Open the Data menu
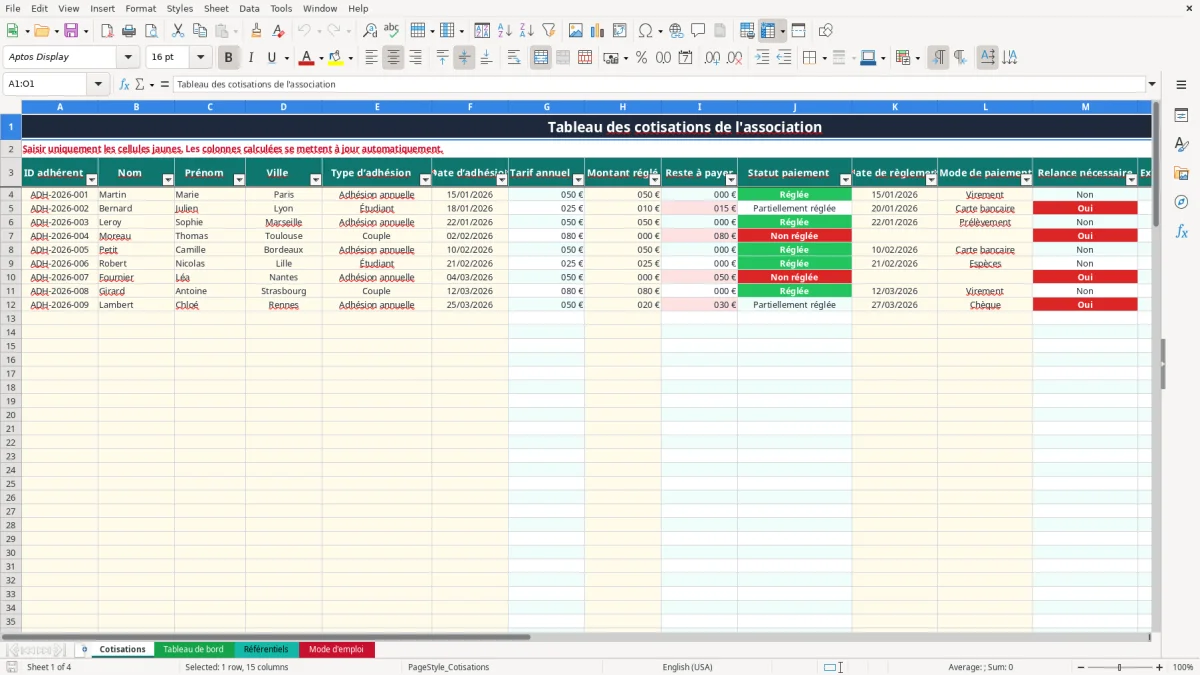The image size is (1200, 675). [x=249, y=8]
